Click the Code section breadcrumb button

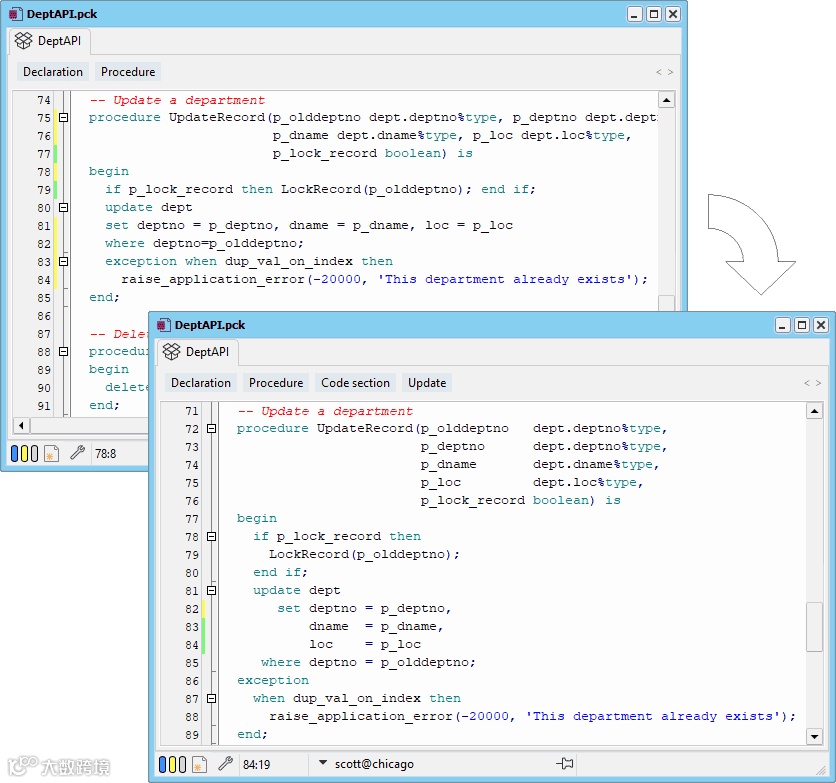pos(355,383)
